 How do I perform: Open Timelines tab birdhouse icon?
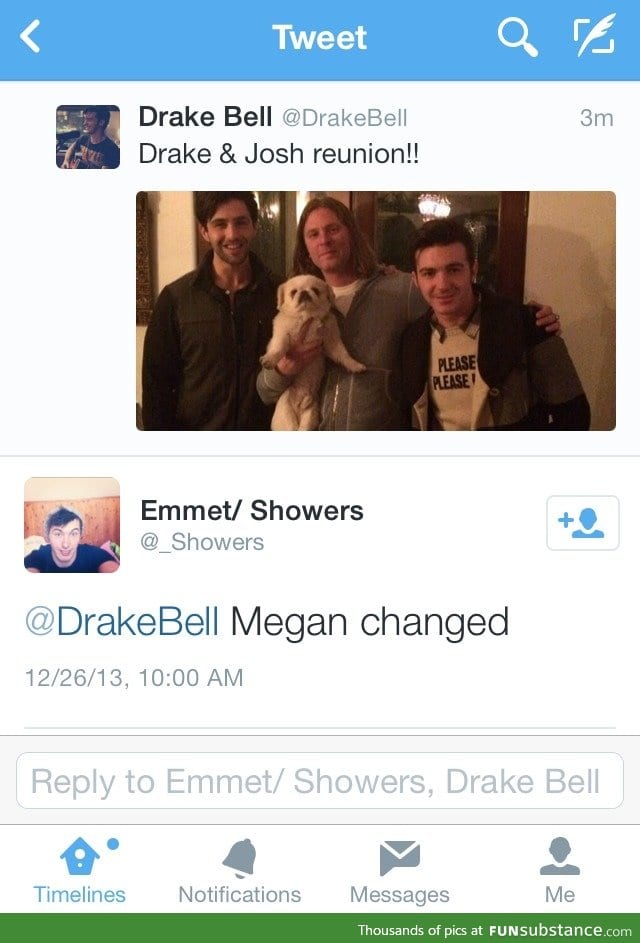(x=80, y=856)
